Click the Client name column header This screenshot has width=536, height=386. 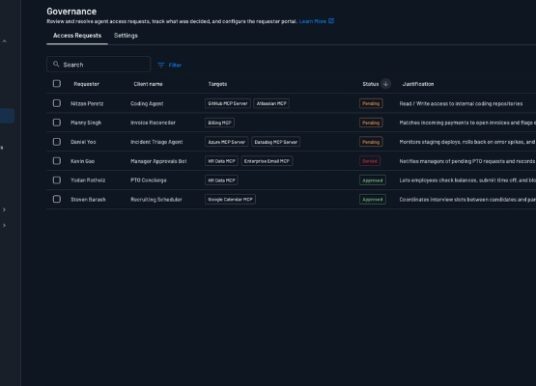[x=148, y=84]
